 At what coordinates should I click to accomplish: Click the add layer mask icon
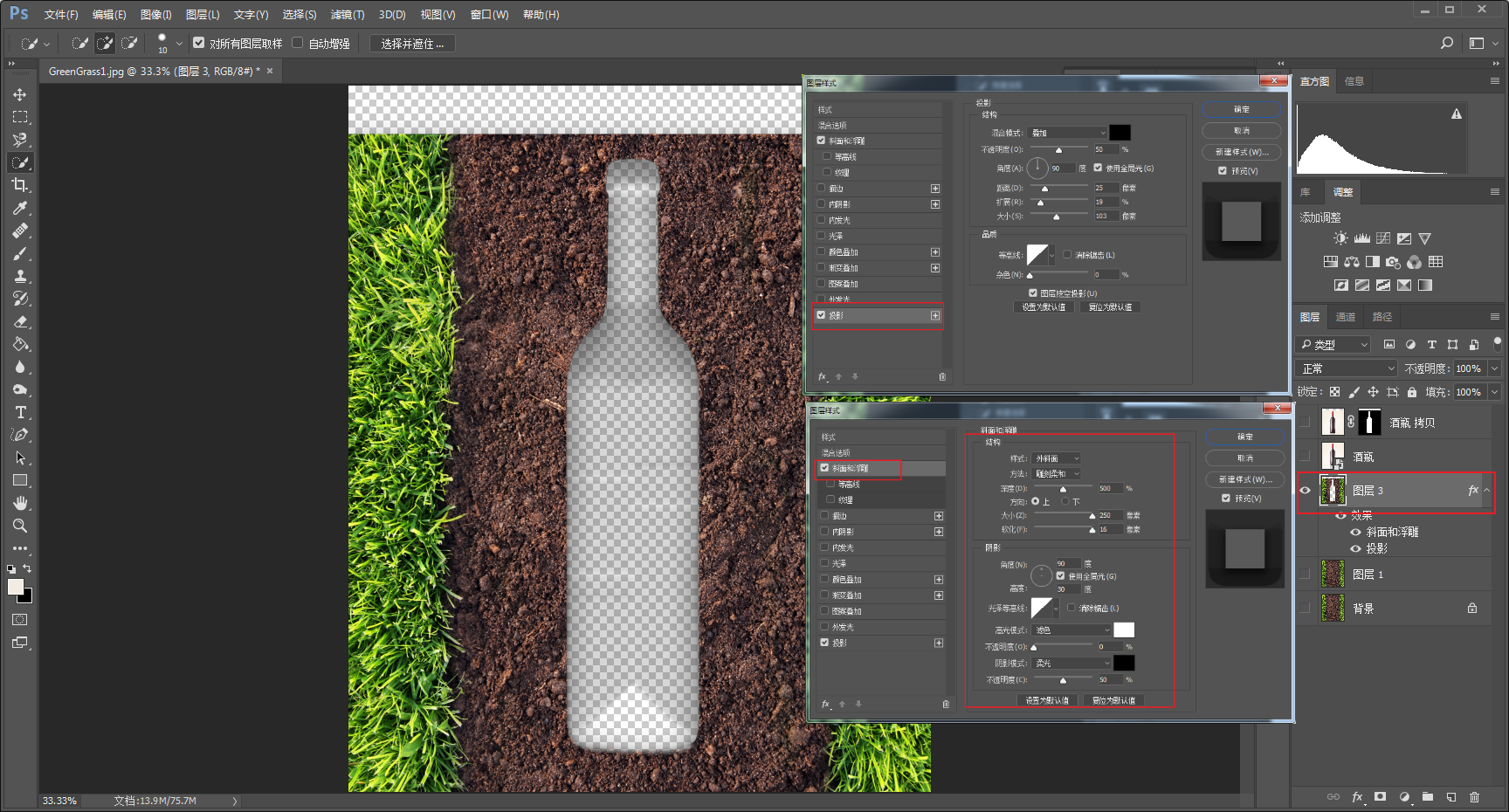[1380, 796]
